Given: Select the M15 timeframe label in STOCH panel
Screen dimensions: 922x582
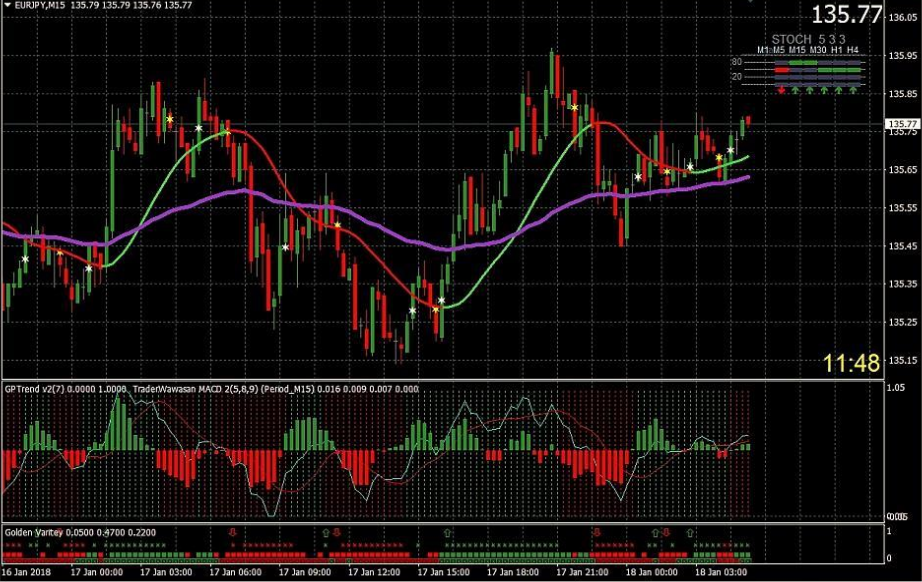Looking at the screenshot, I should [x=797, y=50].
